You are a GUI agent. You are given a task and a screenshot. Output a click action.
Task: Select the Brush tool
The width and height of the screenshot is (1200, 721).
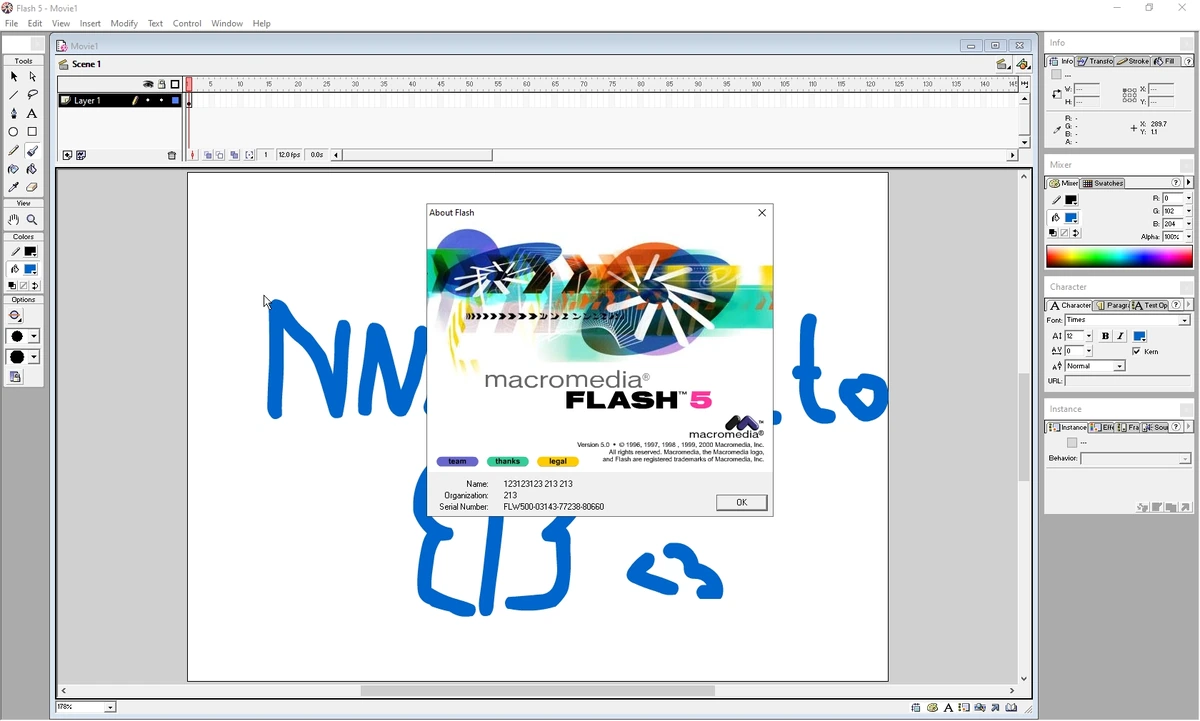[x=33, y=151]
